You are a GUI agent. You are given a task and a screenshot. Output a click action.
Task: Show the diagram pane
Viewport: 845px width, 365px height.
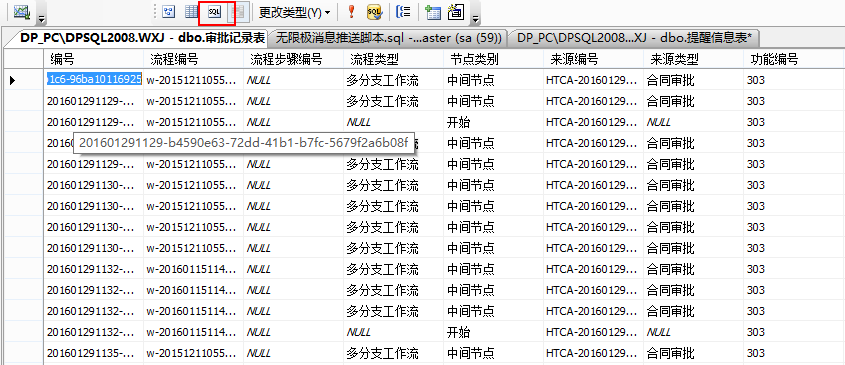(x=170, y=12)
